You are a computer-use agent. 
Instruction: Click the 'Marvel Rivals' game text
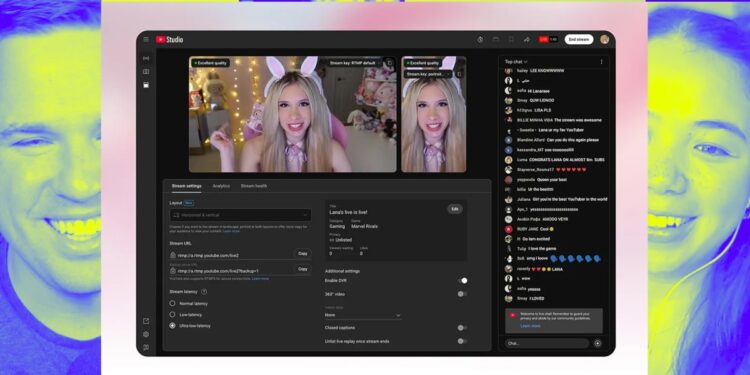364,226
